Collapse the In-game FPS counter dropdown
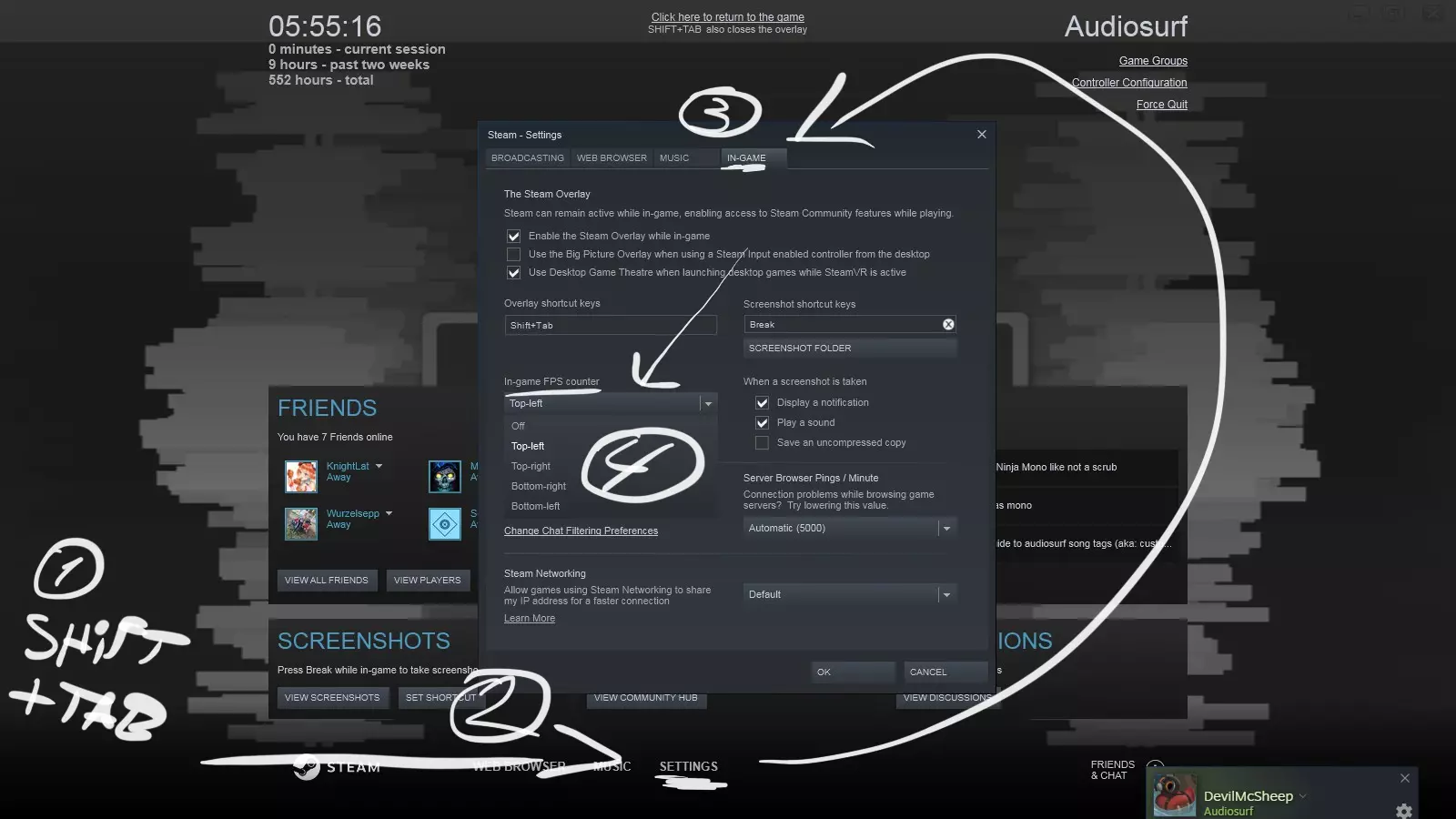Screen dimensions: 1456x819 point(708,403)
